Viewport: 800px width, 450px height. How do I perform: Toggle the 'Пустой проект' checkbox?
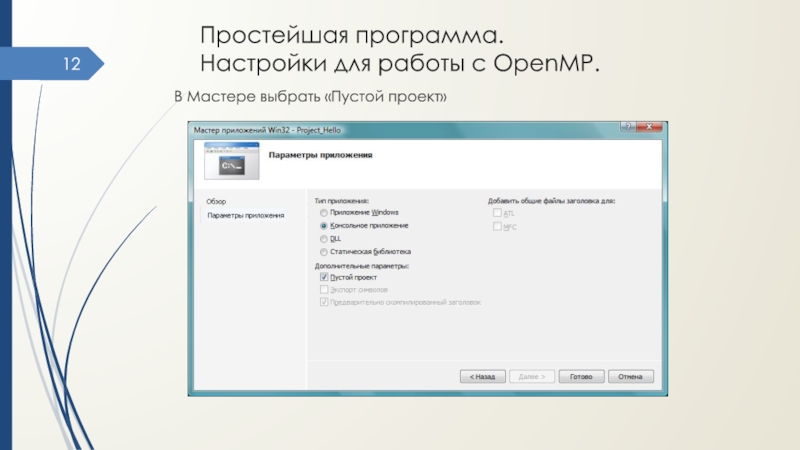[323, 277]
